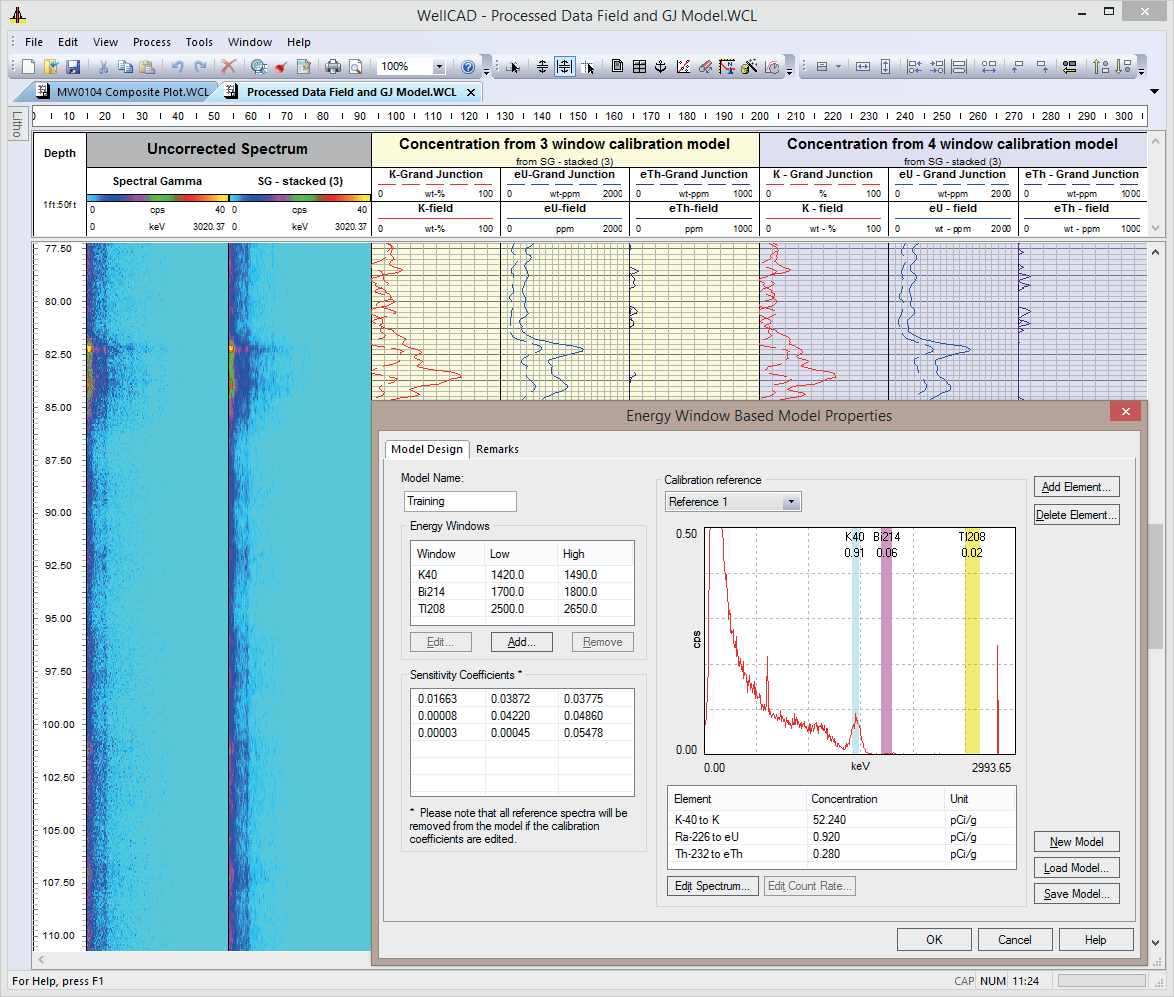The height and width of the screenshot is (997, 1174).
Task: Click the Undo arrow icon
Action: click(176, 67)
